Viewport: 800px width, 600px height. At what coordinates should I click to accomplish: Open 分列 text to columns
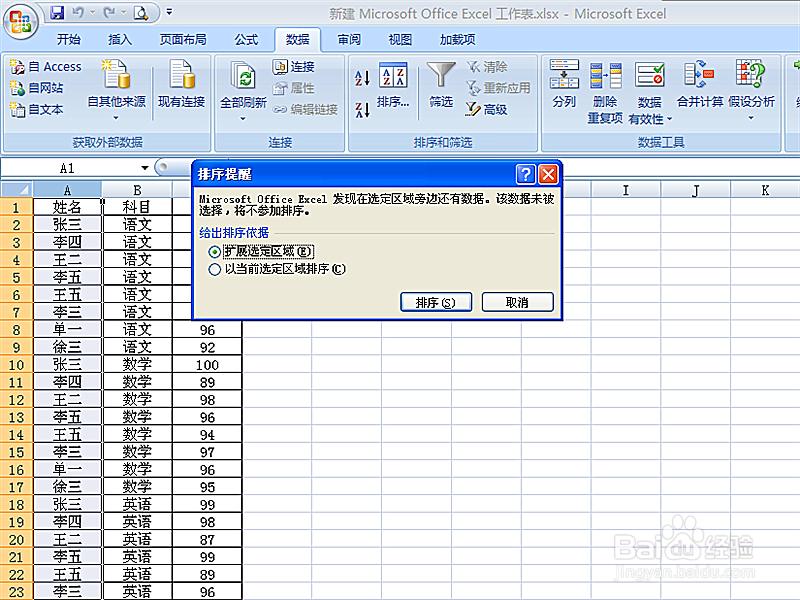[x=564, y=84]
